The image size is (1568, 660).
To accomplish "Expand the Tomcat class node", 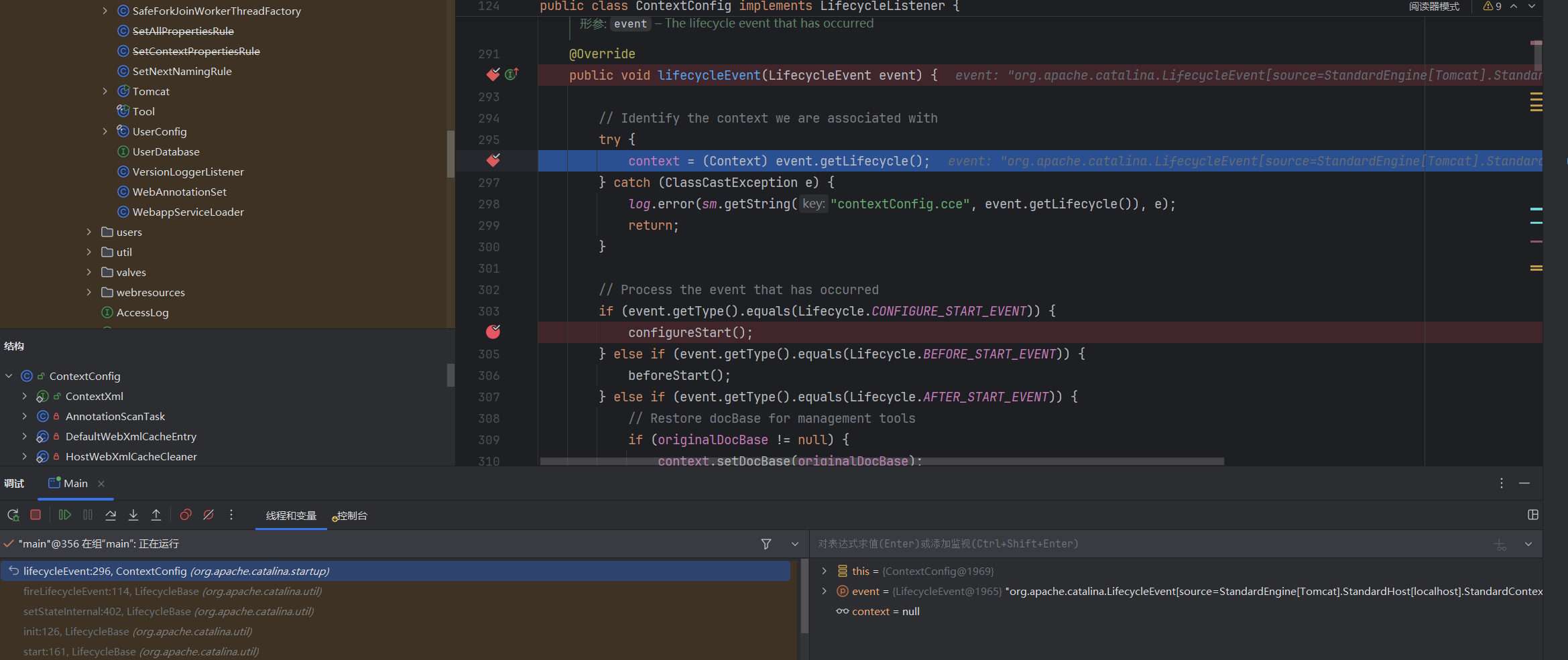I will [105, 91].
